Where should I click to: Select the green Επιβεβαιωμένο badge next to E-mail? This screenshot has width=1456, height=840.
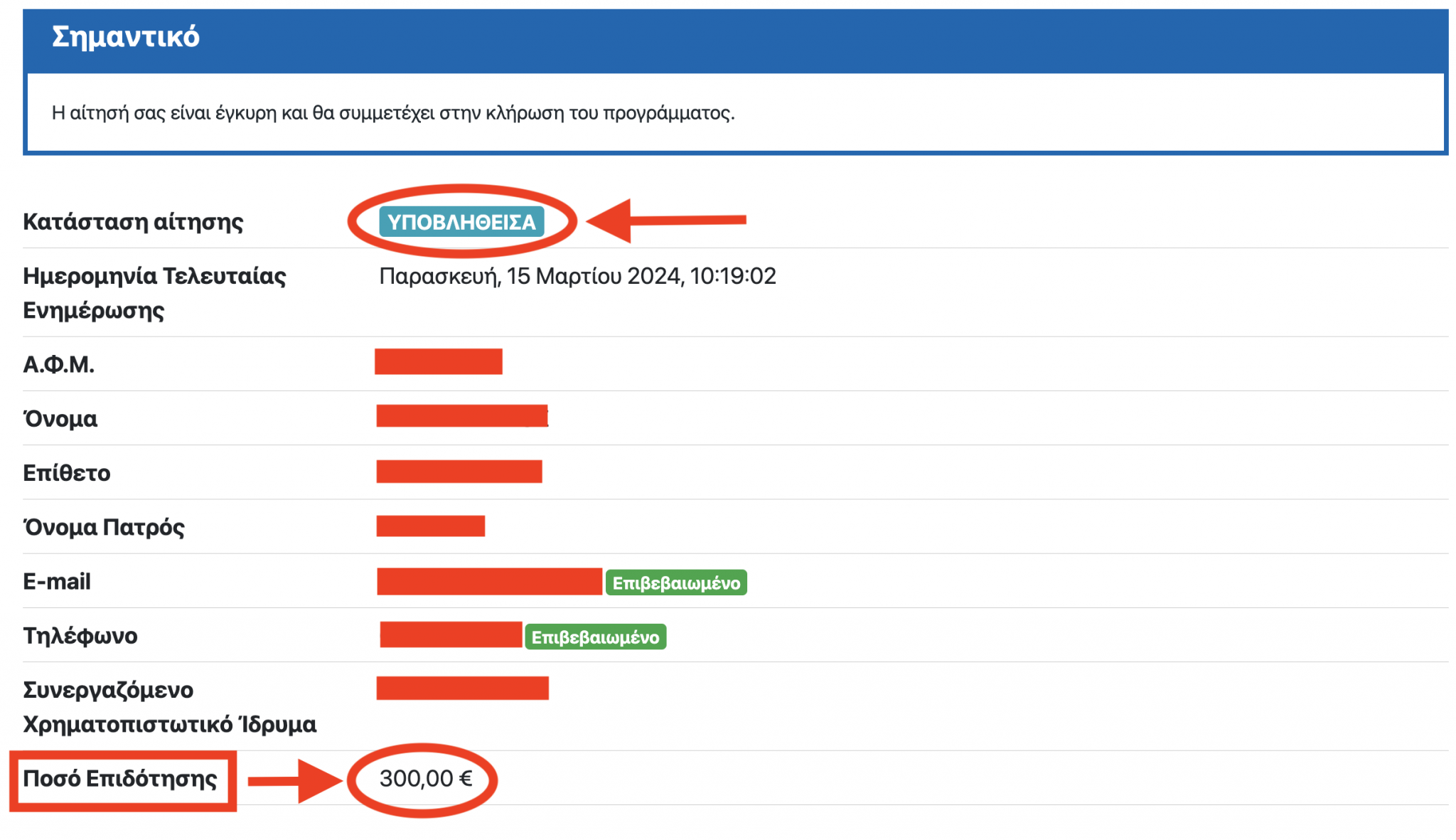(x=677, y=583)
